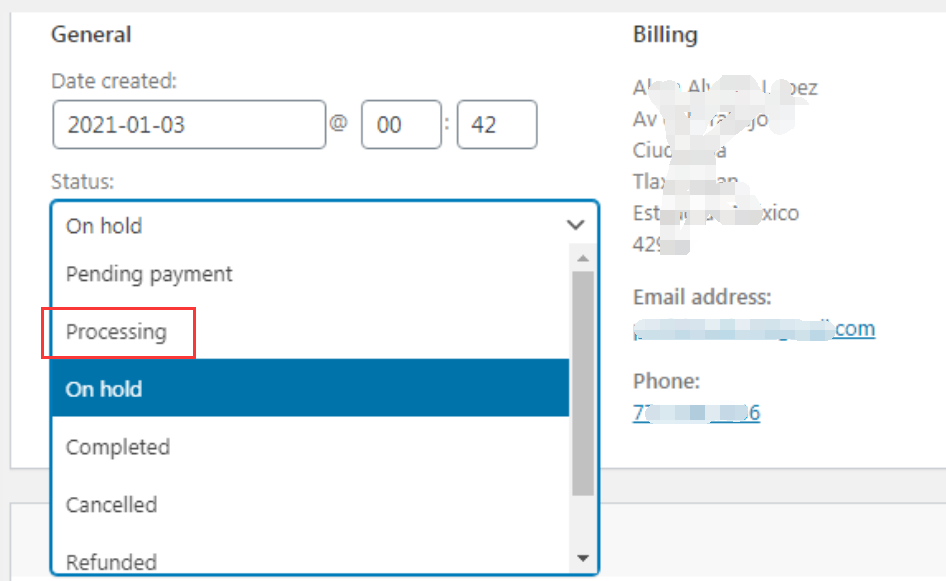
Task: Choose Refunded from status list
Action: click(310, 560)
